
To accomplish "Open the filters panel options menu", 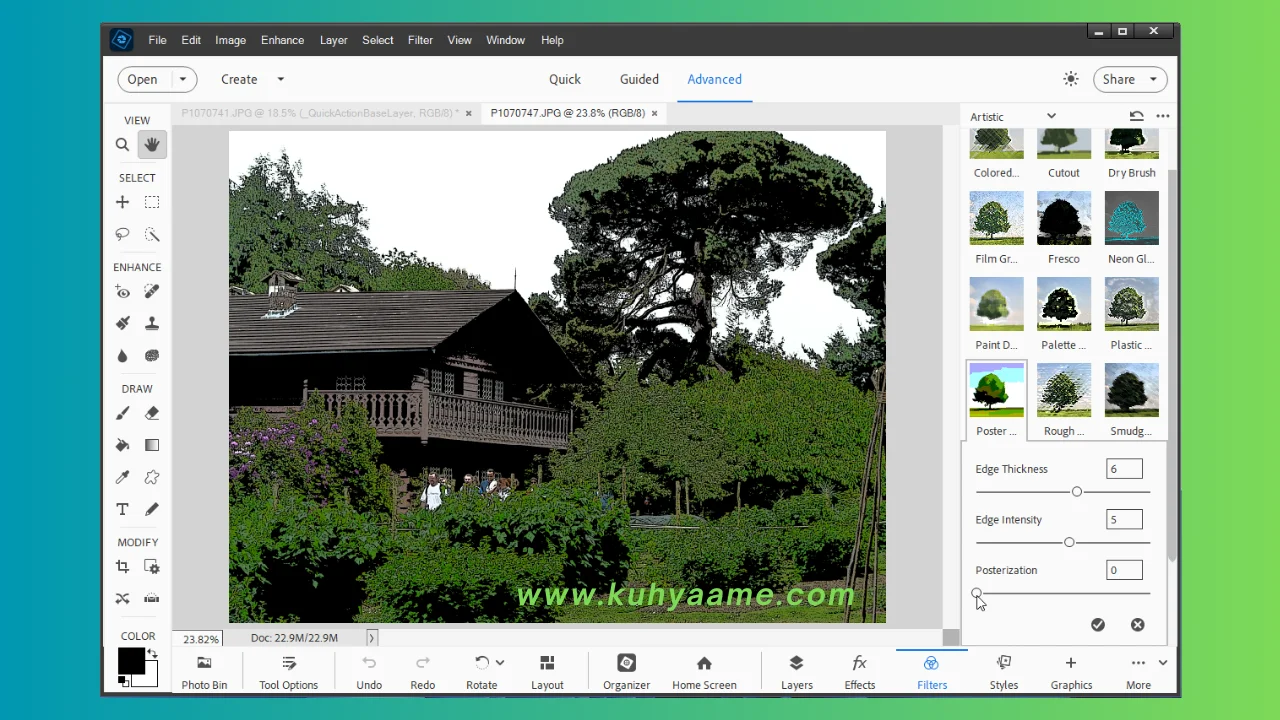I will [1162, 116].
